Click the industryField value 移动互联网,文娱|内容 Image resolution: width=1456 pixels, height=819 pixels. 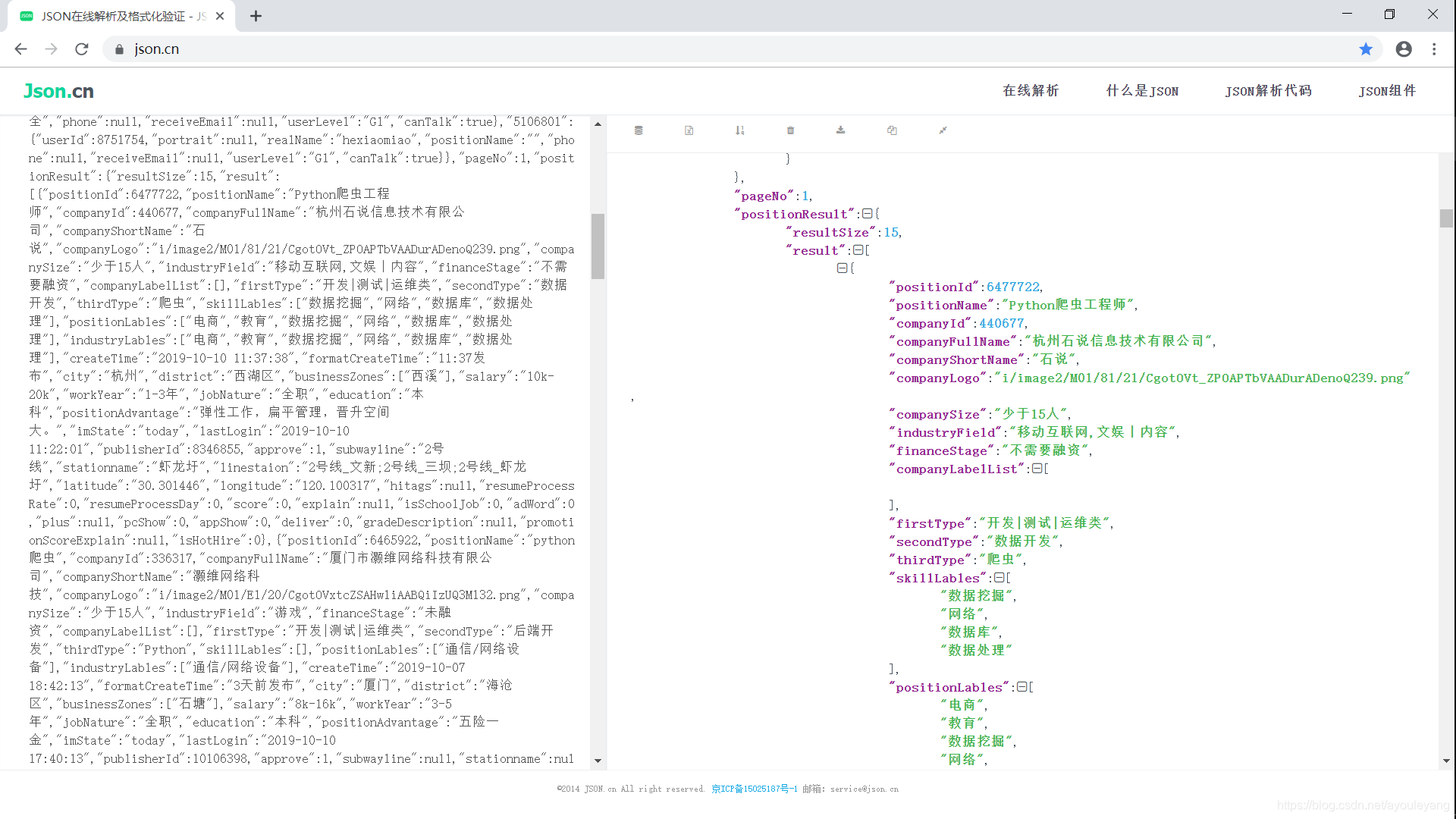point(1093,432)
